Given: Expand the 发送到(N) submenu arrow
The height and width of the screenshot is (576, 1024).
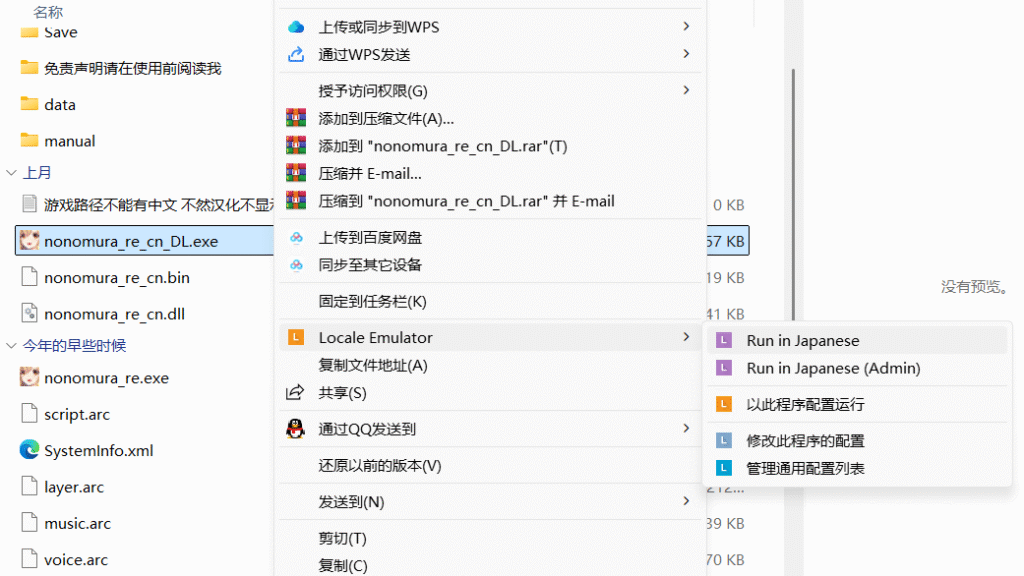Looking at the screenshot, I should click(686, 501).
